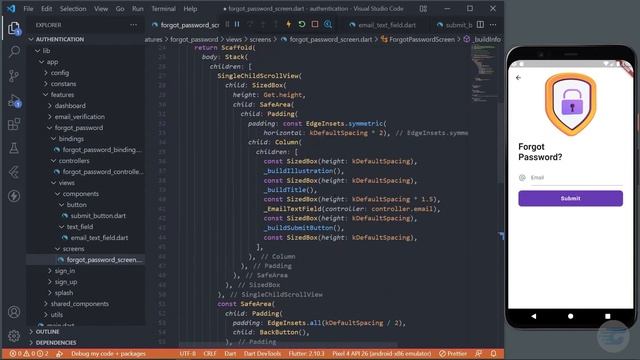This screenshot has width=640, height=360.
Task: Tap the back arrow in the emulator app
Action: (x=518, y=78)
